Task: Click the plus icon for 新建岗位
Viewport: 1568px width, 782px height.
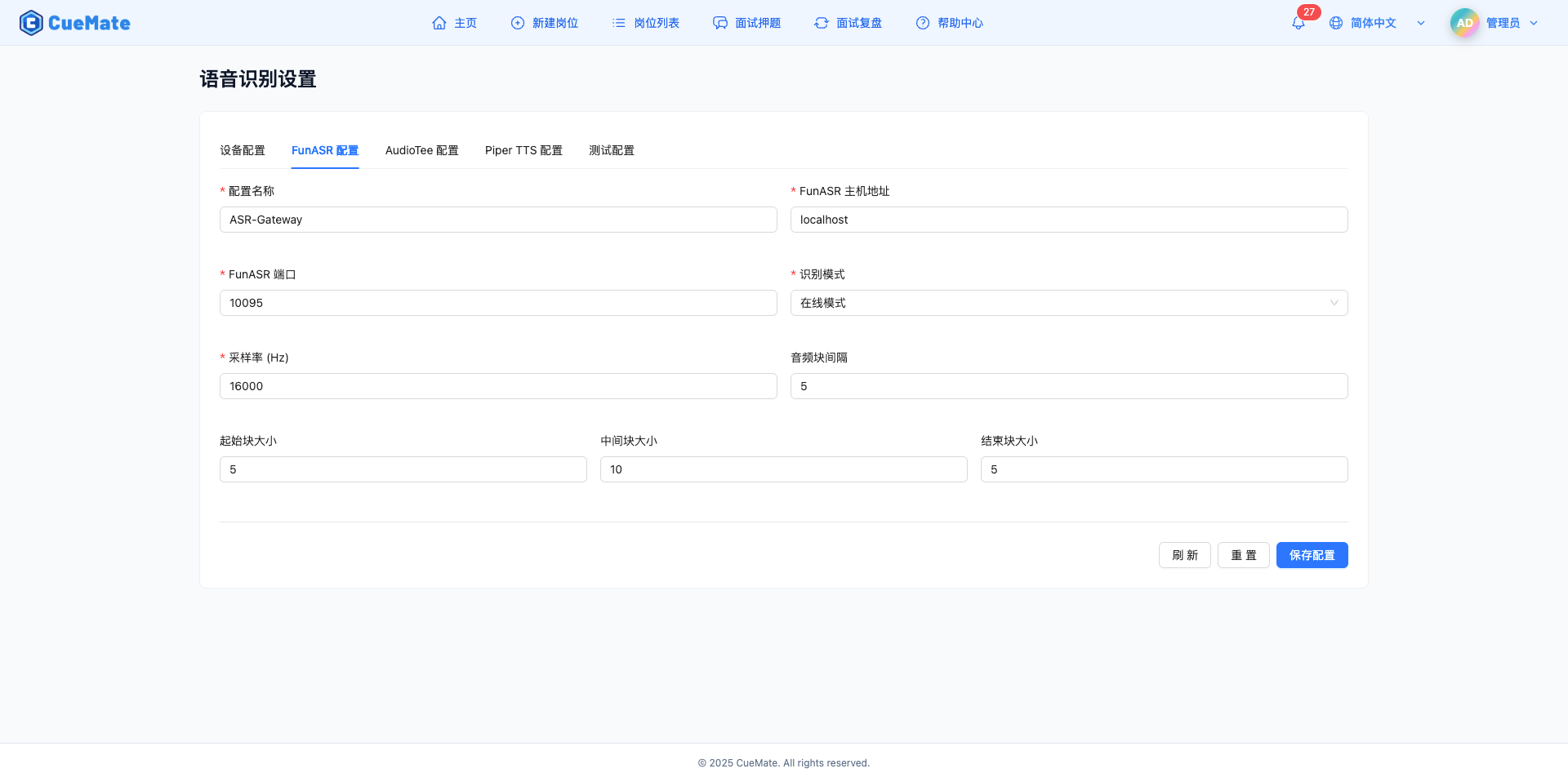Action: [517, 23]
